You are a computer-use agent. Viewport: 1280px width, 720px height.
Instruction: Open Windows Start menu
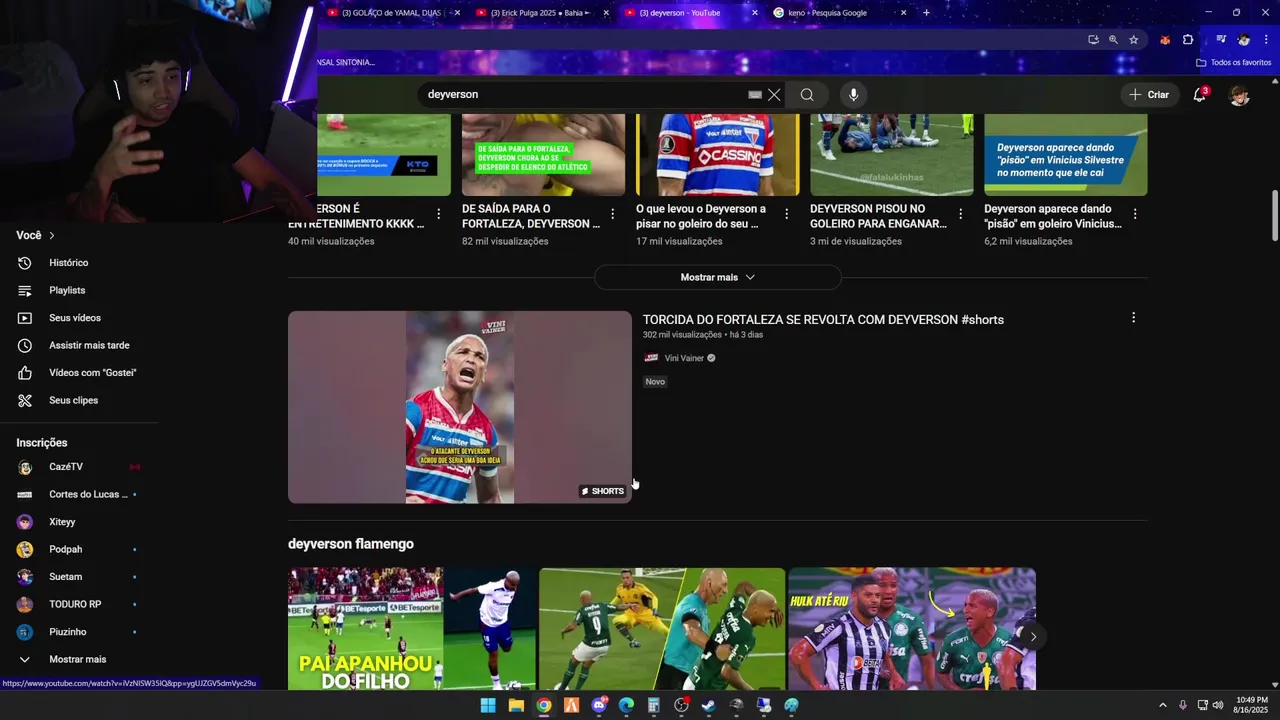tap(488, 706)
